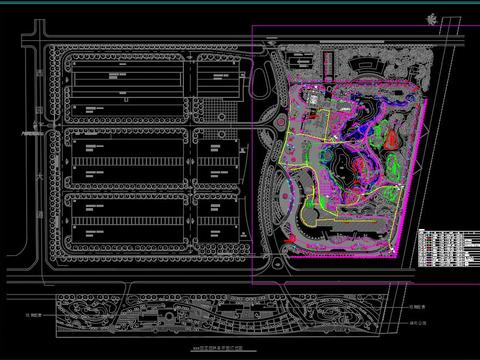Select the street name on the vertical road
The width and height of the screenshot is (480, 360).
(40, 144)
